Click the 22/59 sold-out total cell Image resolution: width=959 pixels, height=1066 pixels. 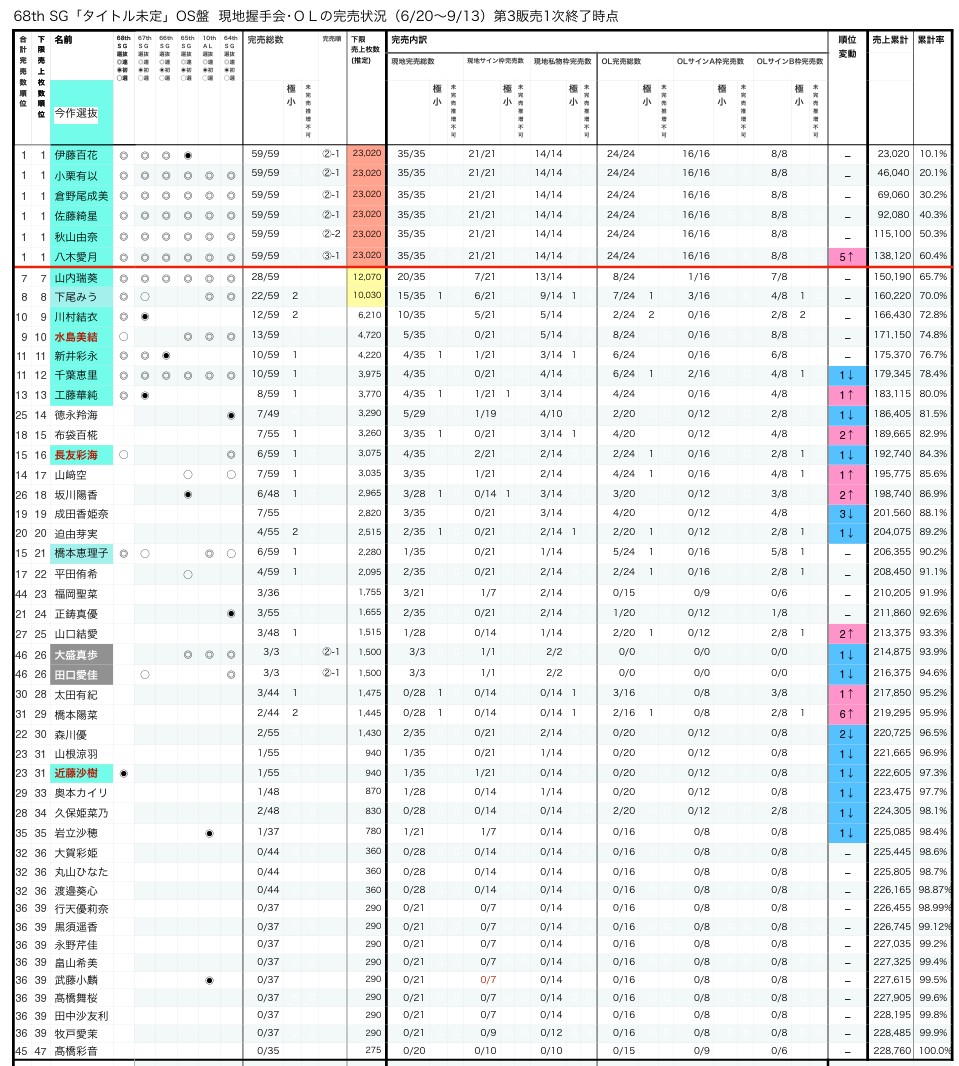click(x=265, y=296)
